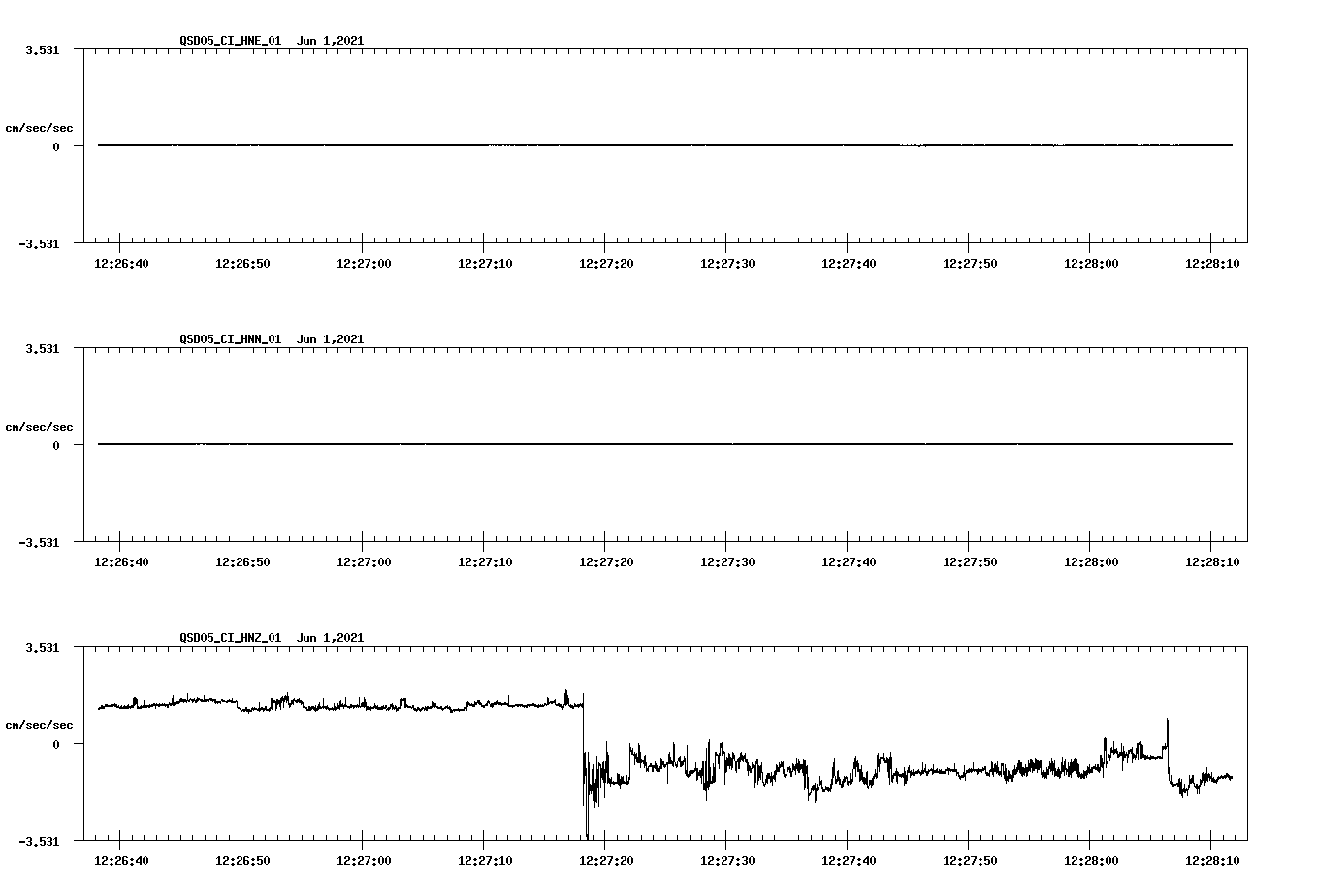Viewport: 1317px width, 896px height.
Task: Click 12:27:00 label on HNE plot axis
Action: pyautogui.click(x=364, y=264)
